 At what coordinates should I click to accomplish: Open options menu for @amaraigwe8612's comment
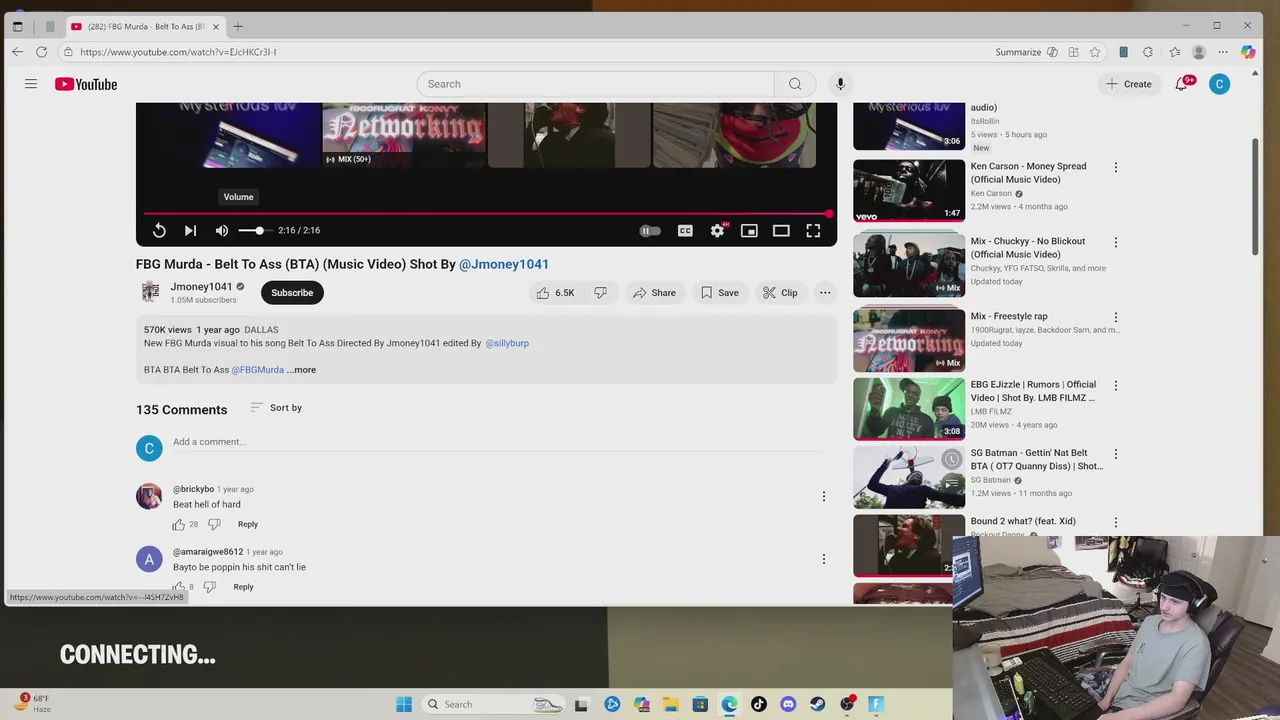(x=824, y=559)
